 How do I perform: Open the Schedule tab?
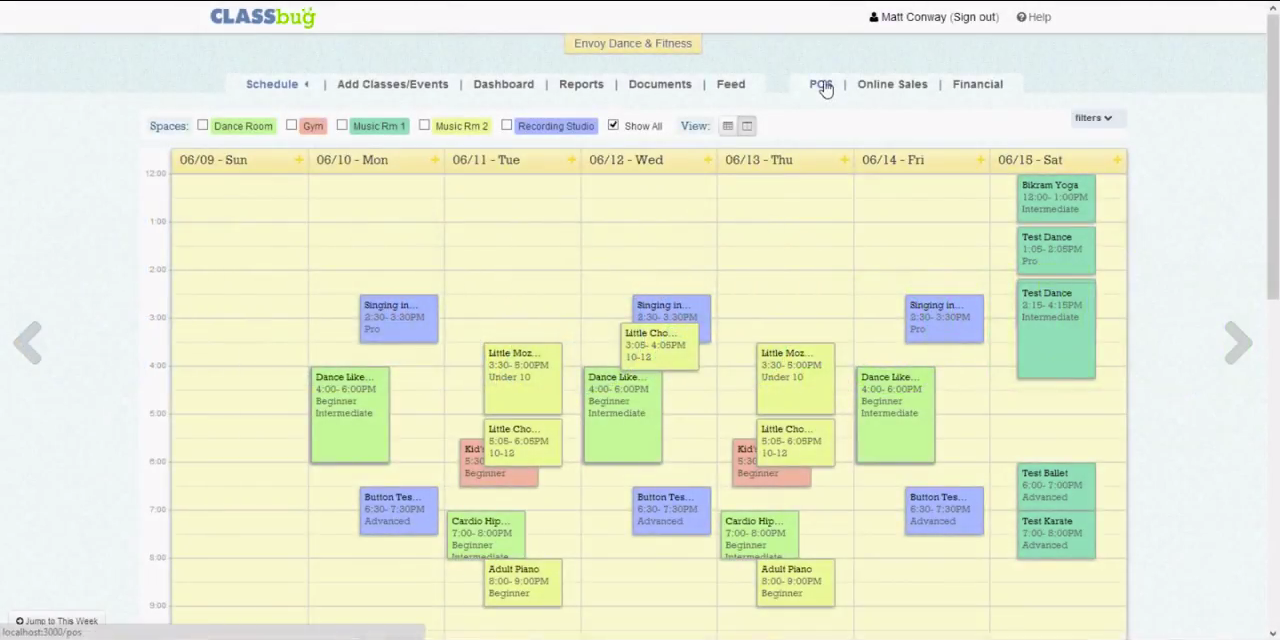[x=272, y=84]
